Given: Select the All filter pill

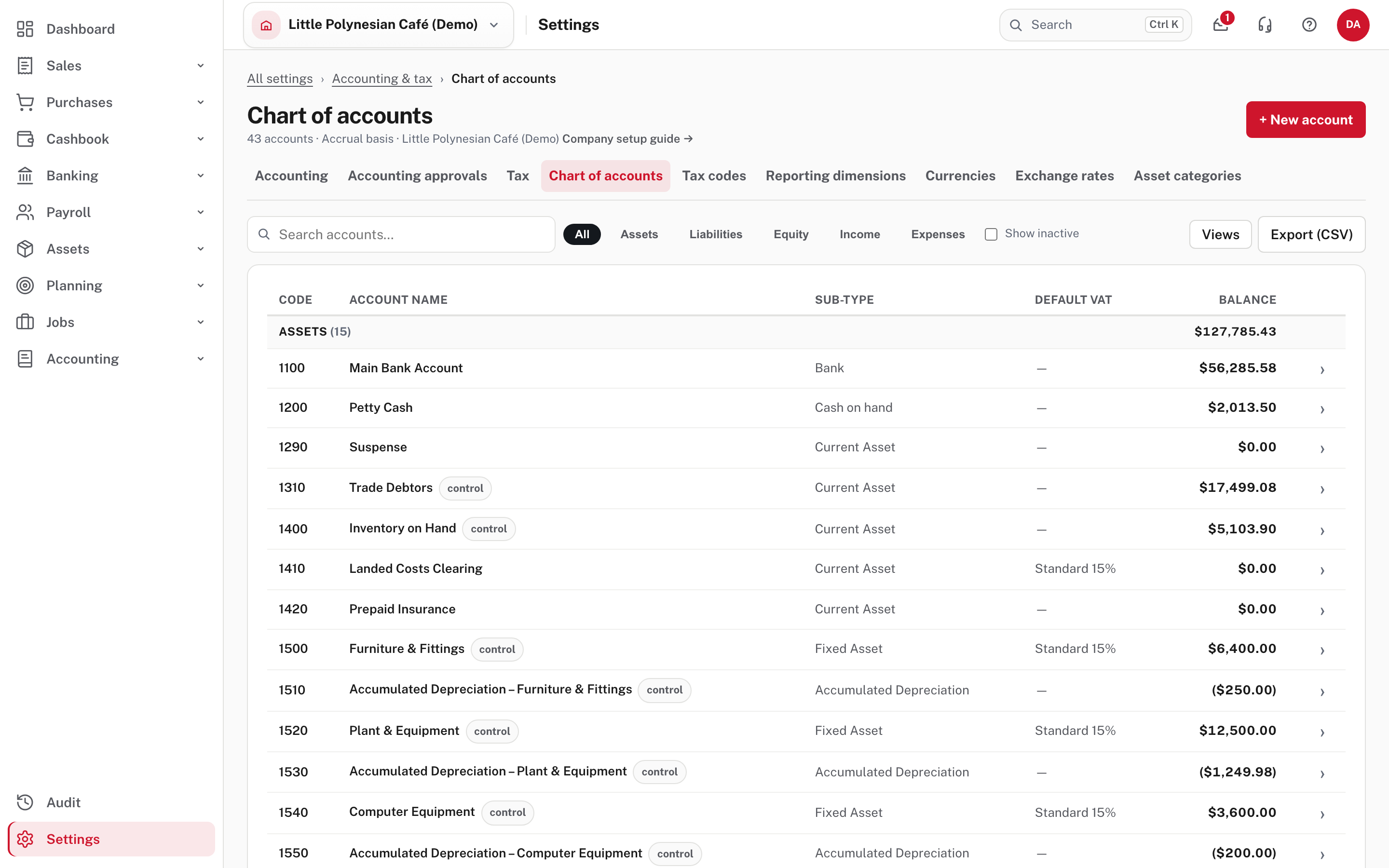Looking at the screenshot, I should [582, 234].
